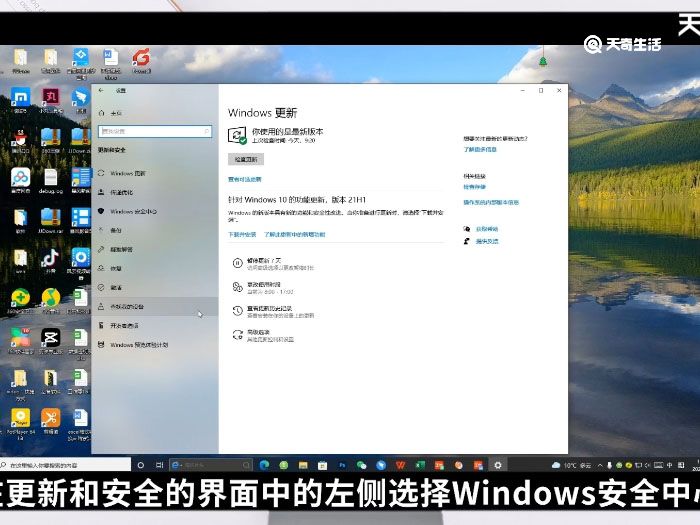Viewport: 700px width, 525px height.
Task: Expand the system tray hidden icons chevron
Action: point(600,465)
